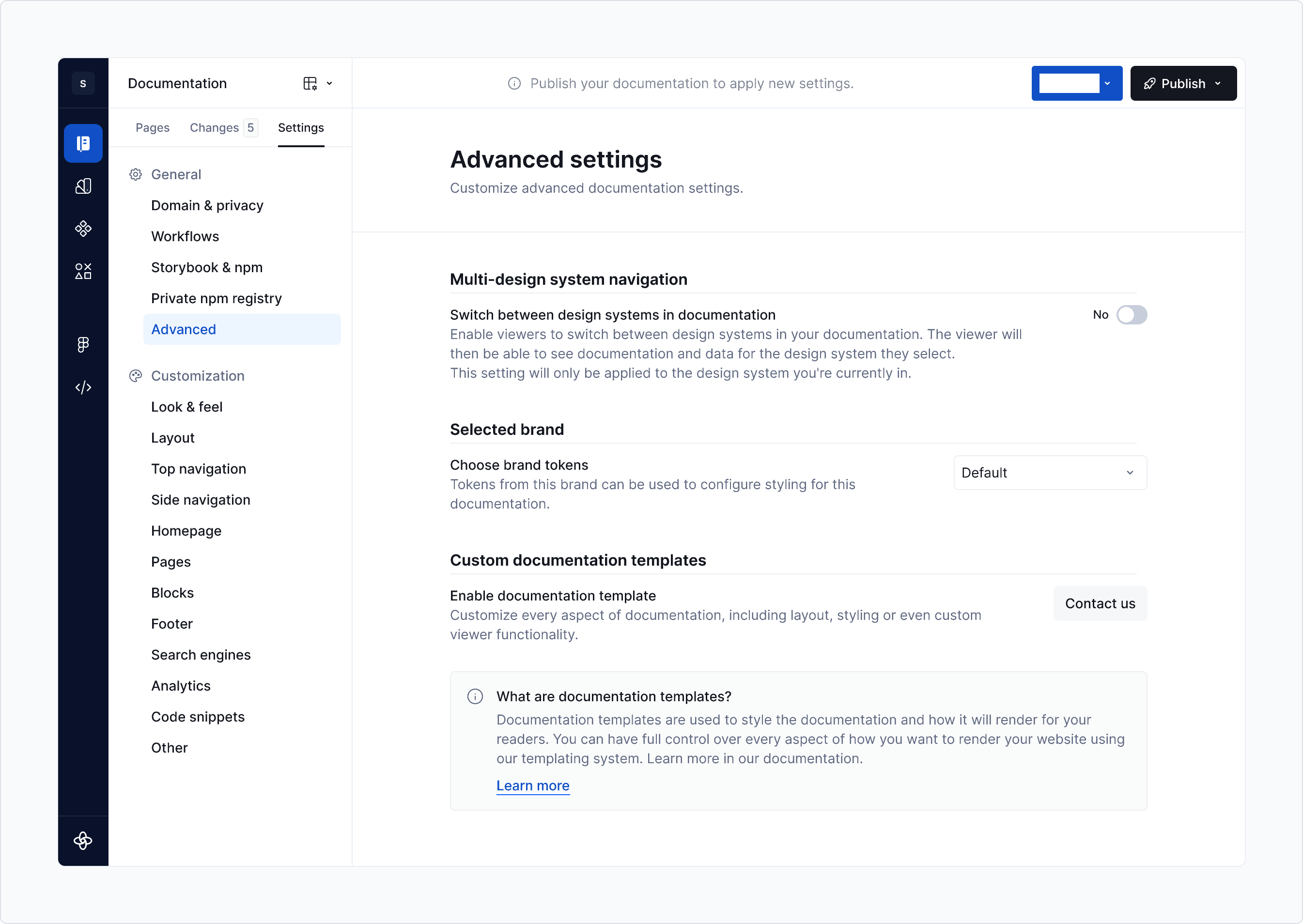Viewport: 1303px width, 924px height.
Task: Open the Choose brand tokens dropdown
Action: tap(1049, 472)
